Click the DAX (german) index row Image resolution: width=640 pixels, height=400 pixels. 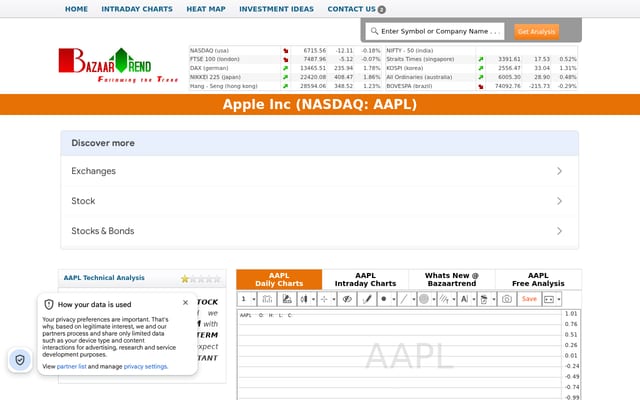tap(285, 68)
